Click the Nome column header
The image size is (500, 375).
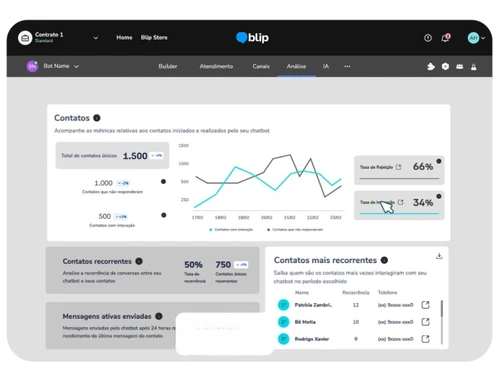coord(302,293)
